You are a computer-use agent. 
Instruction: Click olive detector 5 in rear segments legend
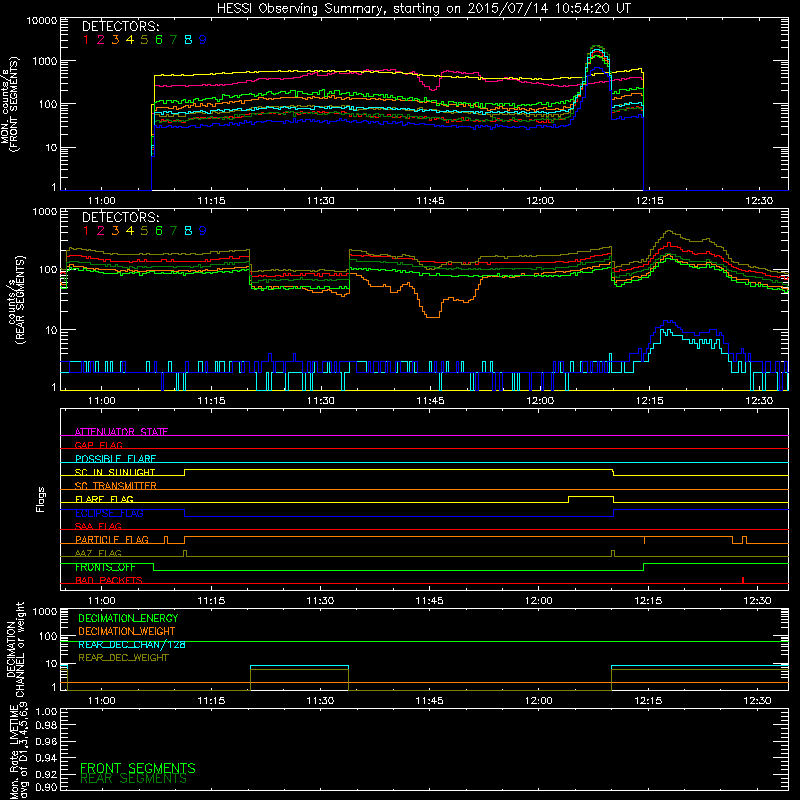(144, 231)
